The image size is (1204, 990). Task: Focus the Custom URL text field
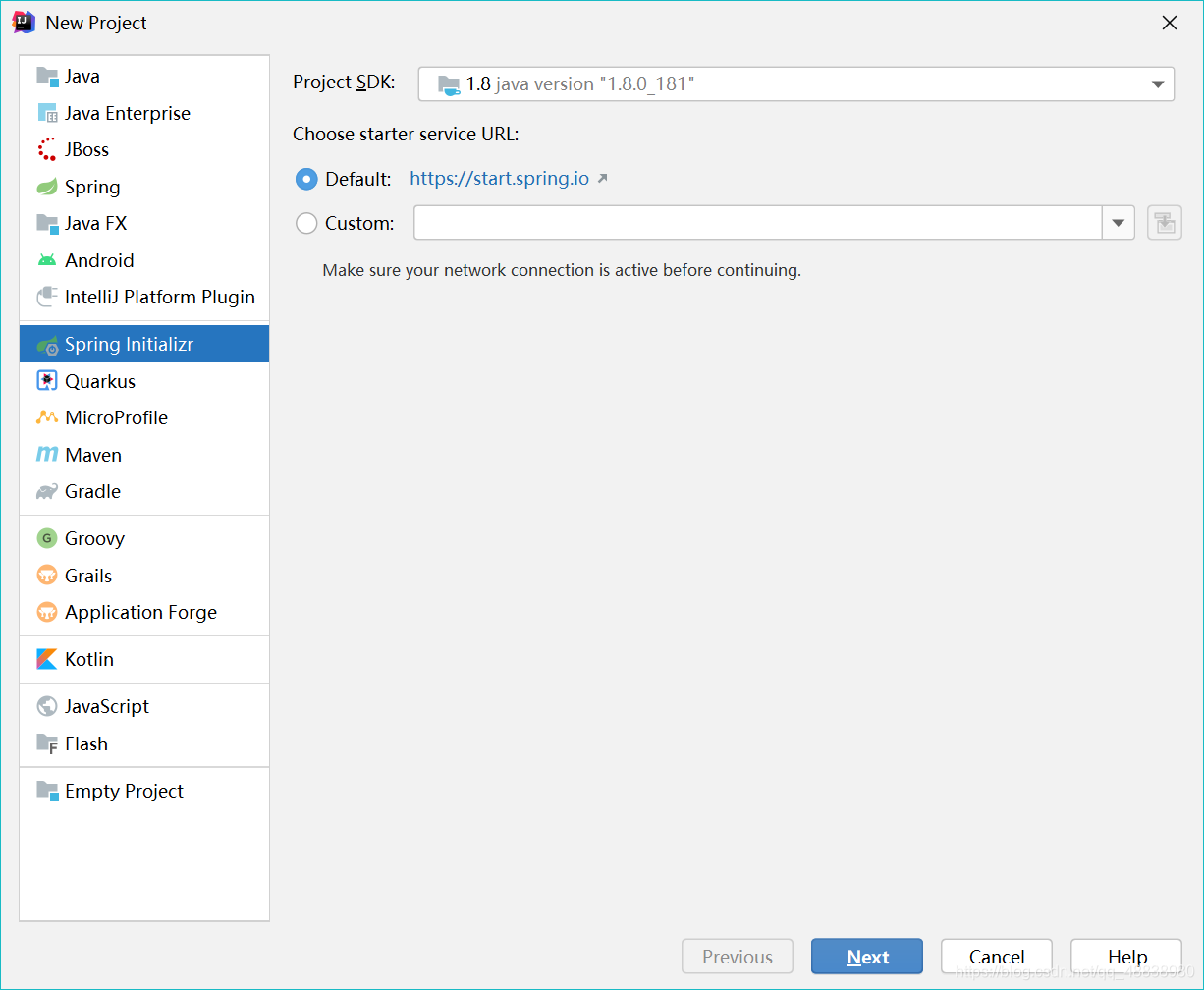point(758,223)
